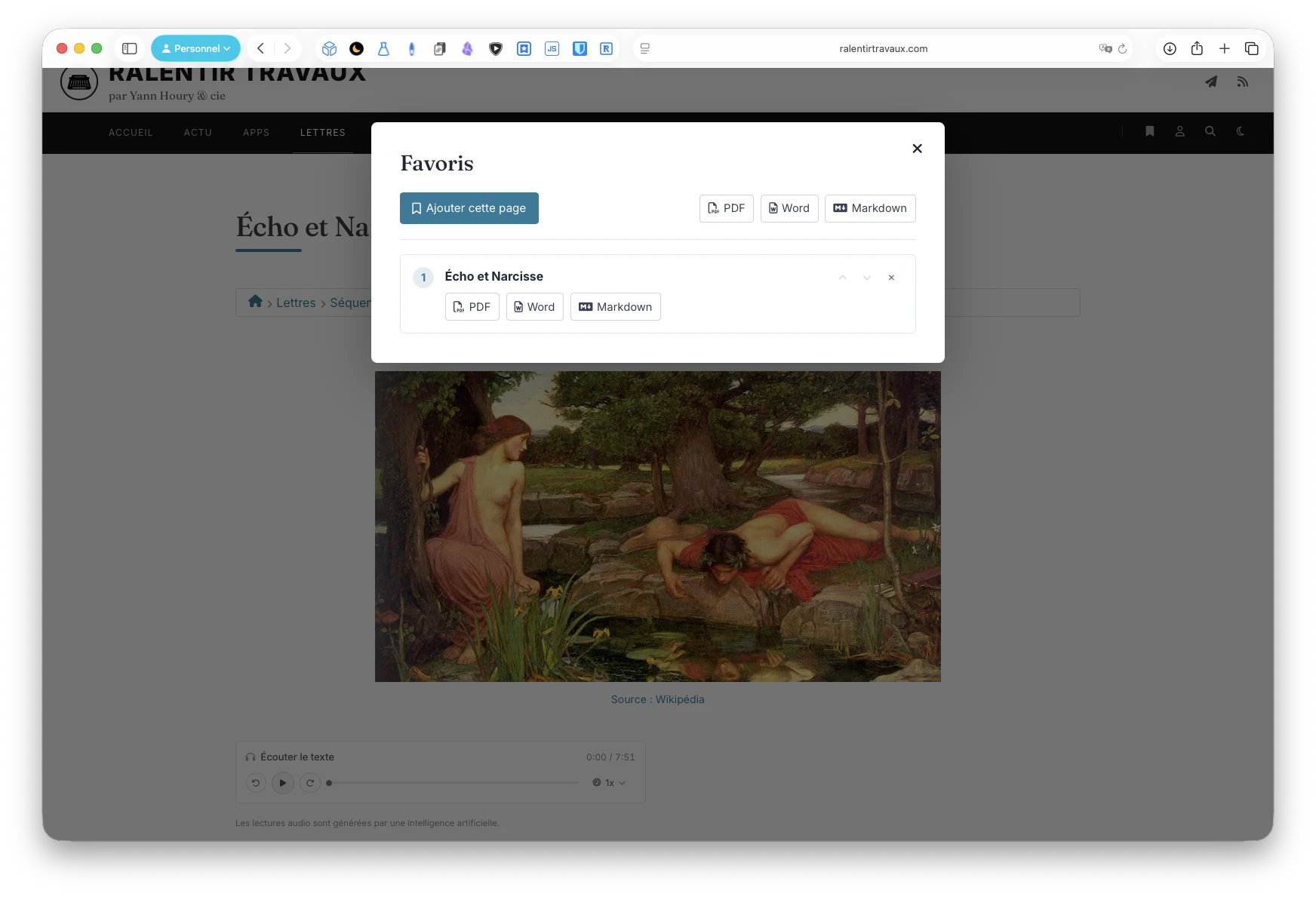This screenshot has width=1316, height=897.
Task: Download Écho et Narcisse as Markdown
Action: [x=616, y=307]
